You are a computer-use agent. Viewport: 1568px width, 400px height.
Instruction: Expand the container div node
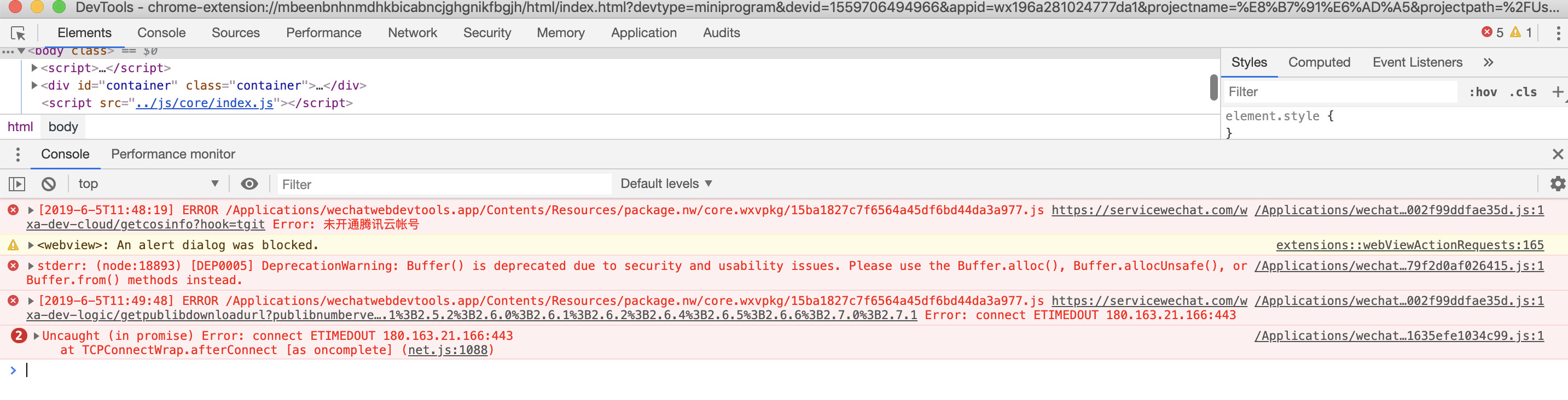34,86
